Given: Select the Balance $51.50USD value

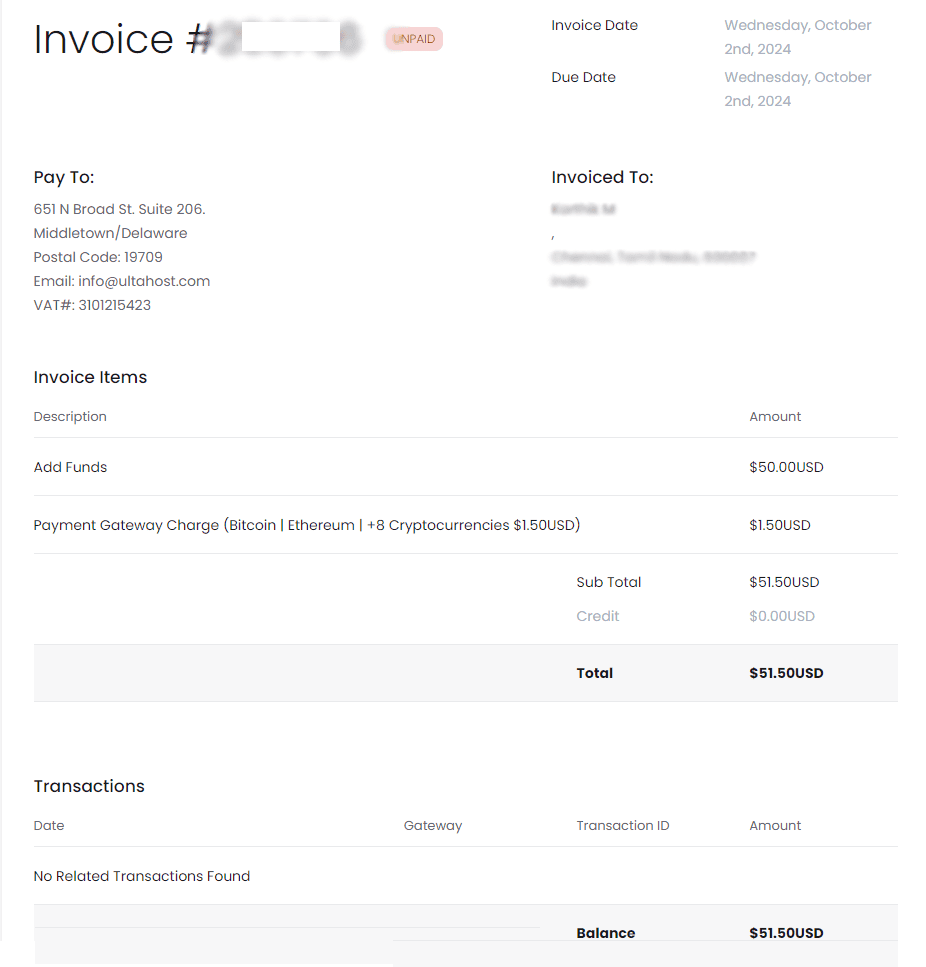Looking at the screenshot, I should point(786,933).
